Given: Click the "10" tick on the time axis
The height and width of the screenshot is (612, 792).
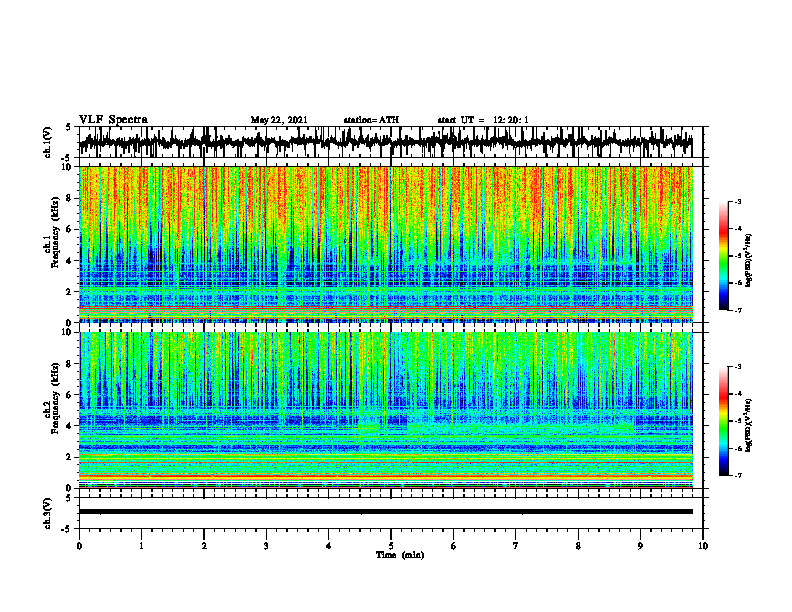Looking at the screenshot, I should tap(703, 546).
